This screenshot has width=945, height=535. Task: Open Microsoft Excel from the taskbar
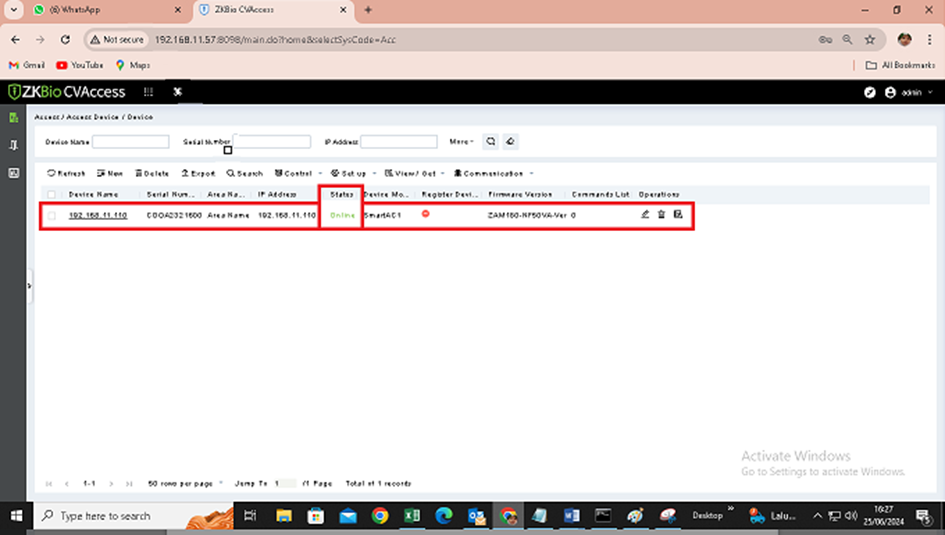pos(411,516)
